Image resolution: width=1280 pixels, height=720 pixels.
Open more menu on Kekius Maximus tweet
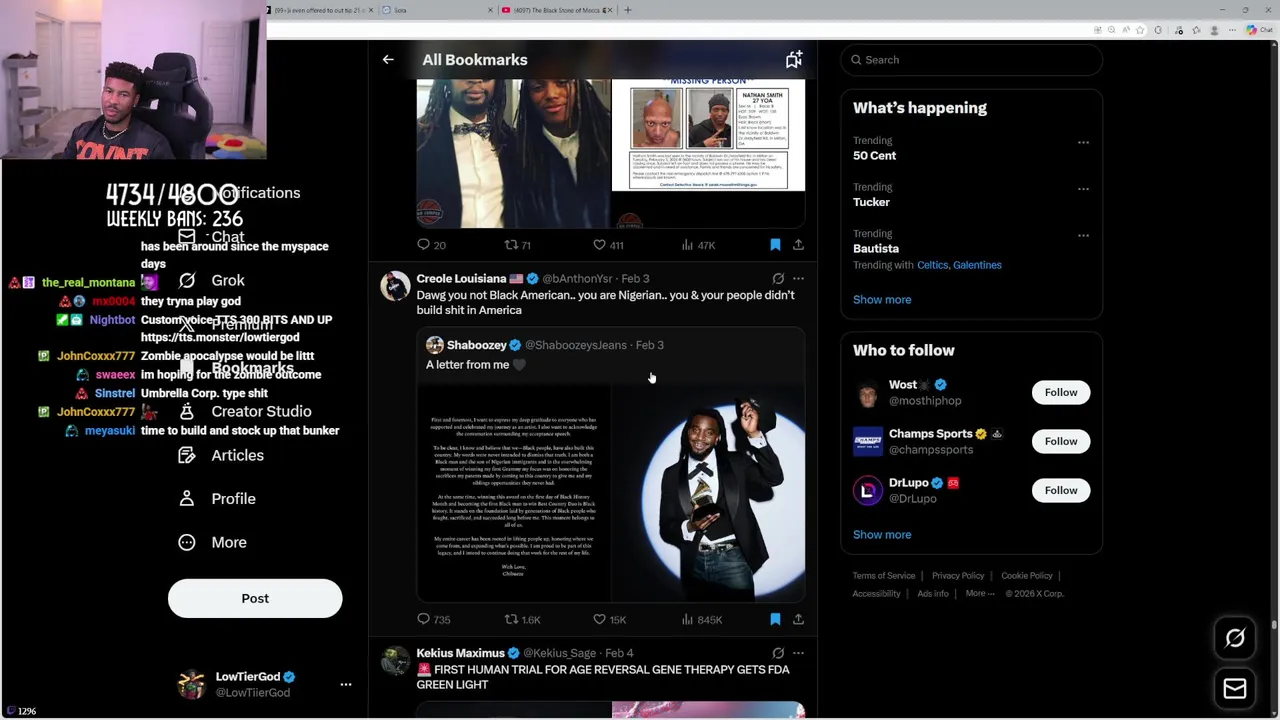(798, 653)
